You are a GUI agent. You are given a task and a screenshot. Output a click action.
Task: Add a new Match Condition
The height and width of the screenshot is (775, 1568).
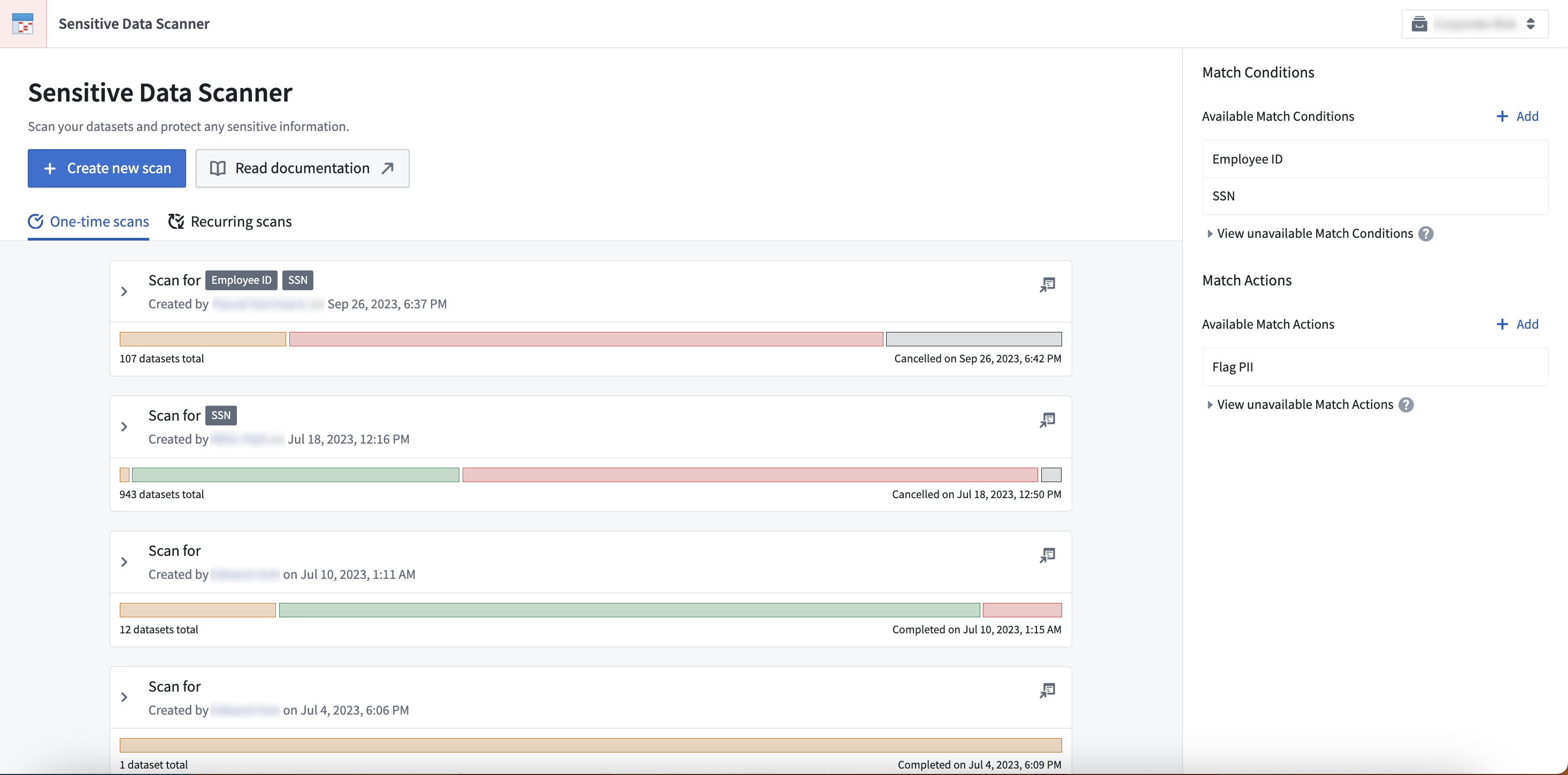1517,116
